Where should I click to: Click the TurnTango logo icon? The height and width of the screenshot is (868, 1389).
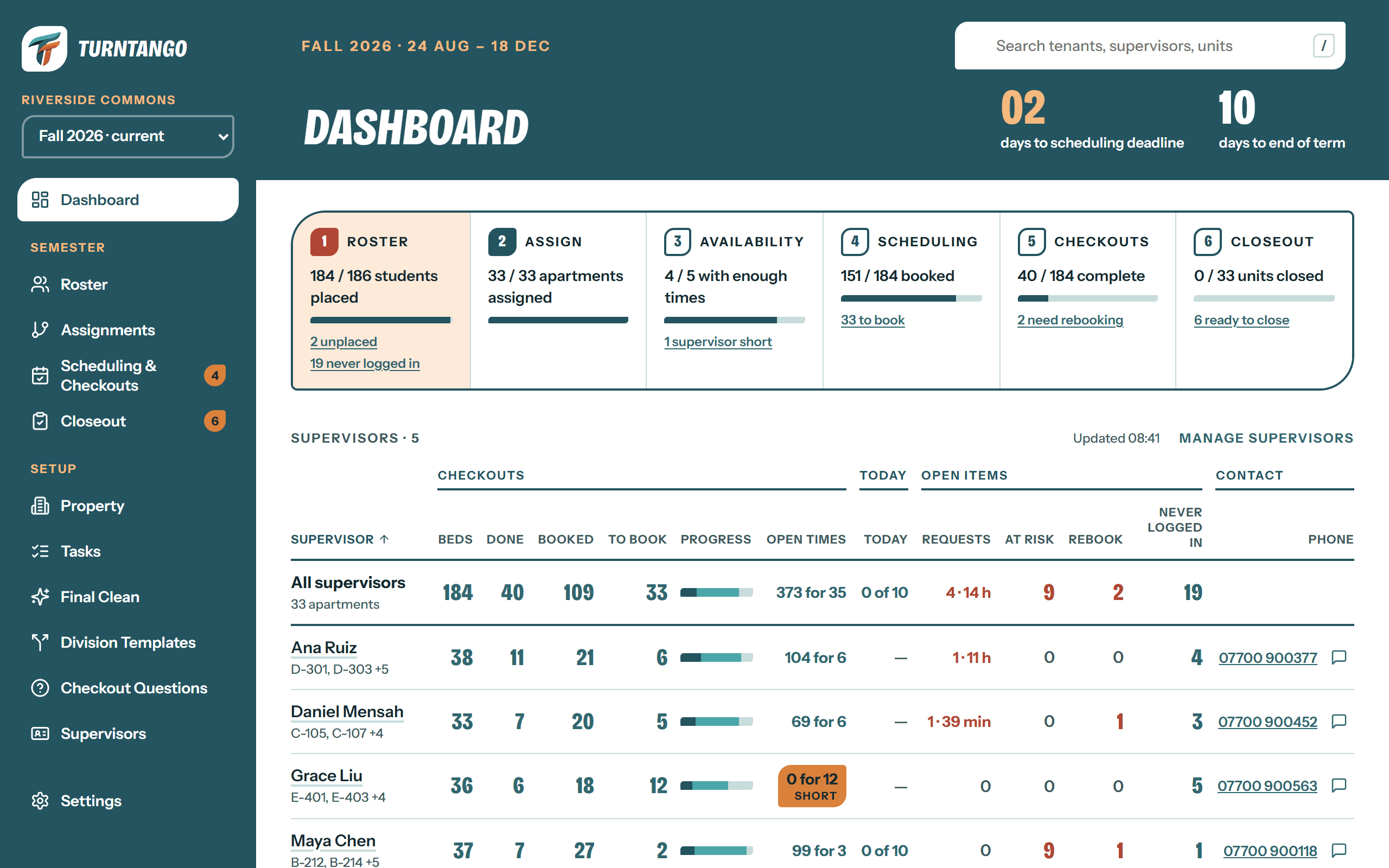tap(44, 49)
